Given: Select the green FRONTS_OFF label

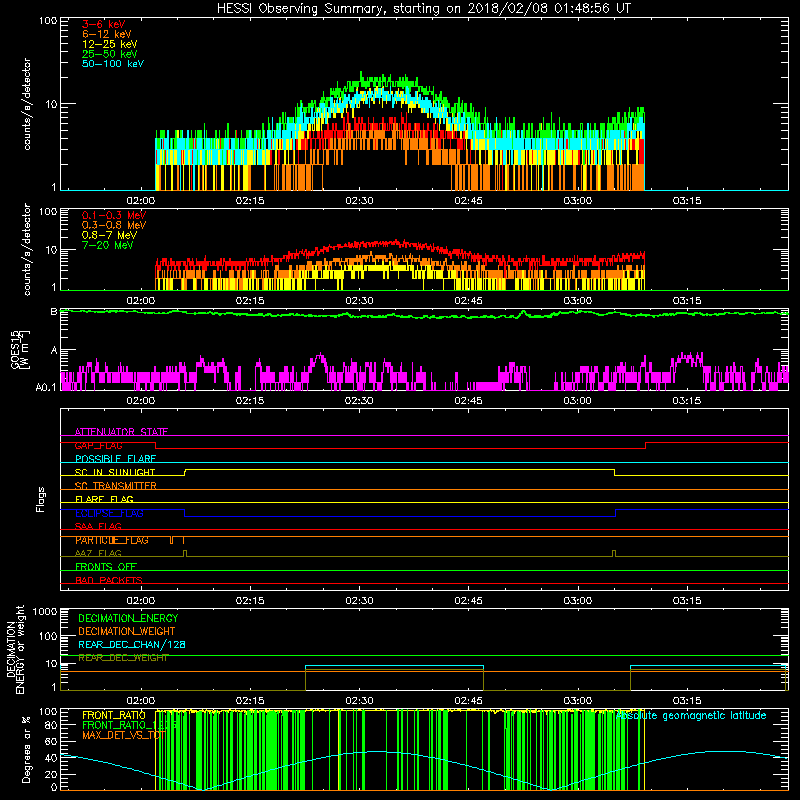Looking at the screenshot, I should [106, 567].
